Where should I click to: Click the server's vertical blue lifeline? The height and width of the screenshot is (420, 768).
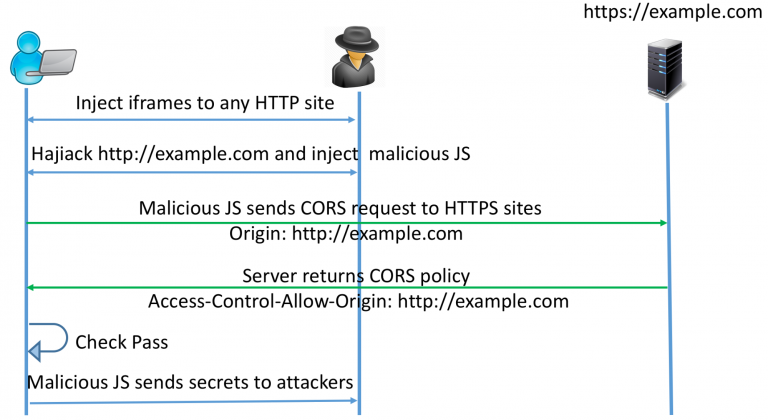[669, 259]
